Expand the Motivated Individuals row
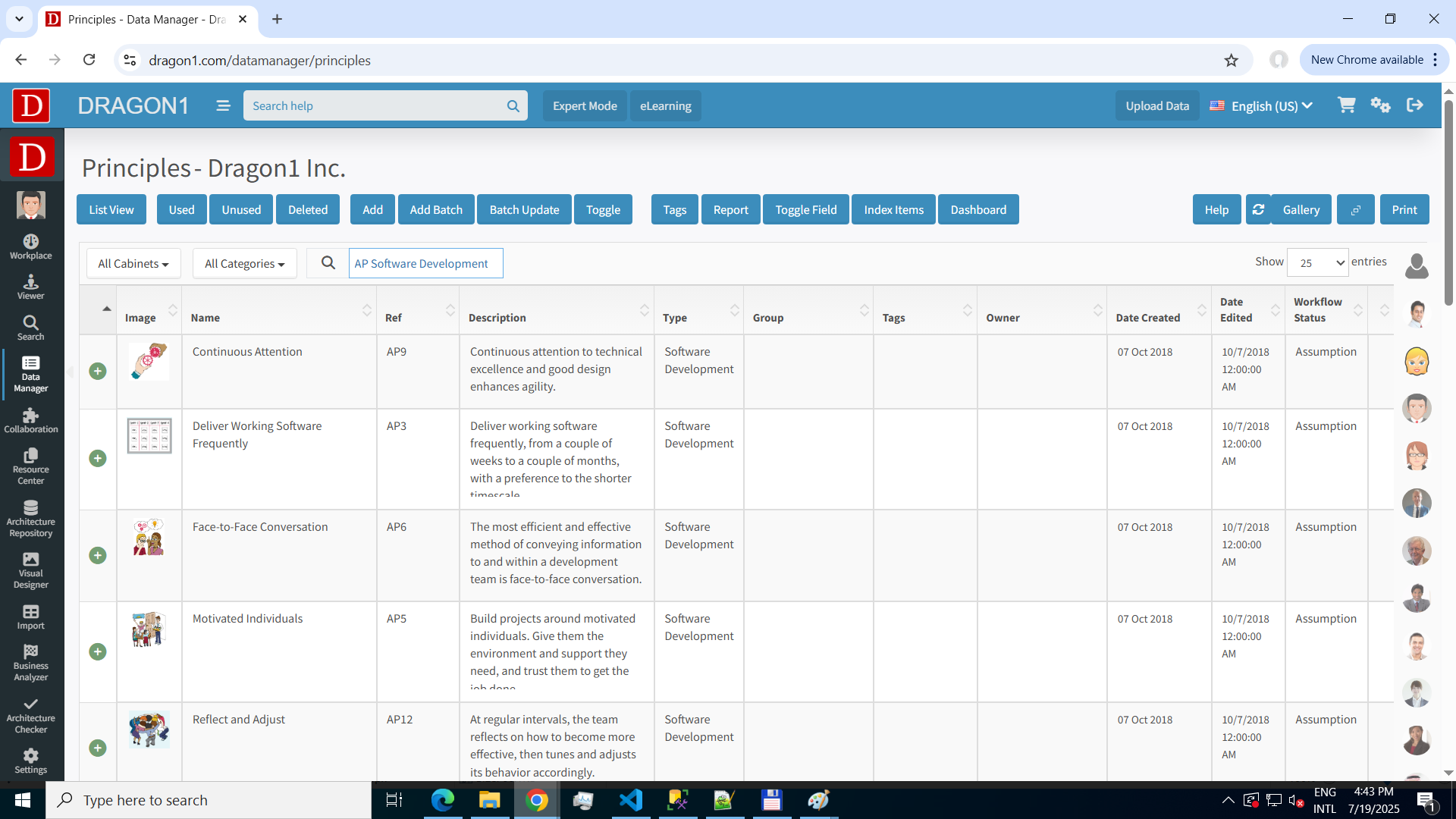This screenshot has width=1456, height=819. pyautogui.click(x=98, y=651)
